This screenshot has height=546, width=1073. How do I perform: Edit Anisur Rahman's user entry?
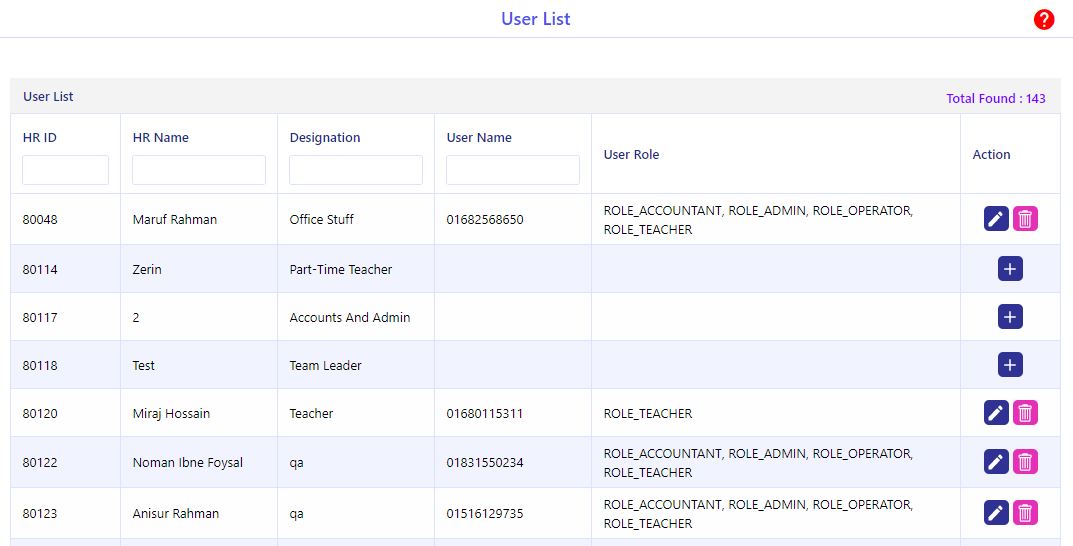[x=996, y=512]
